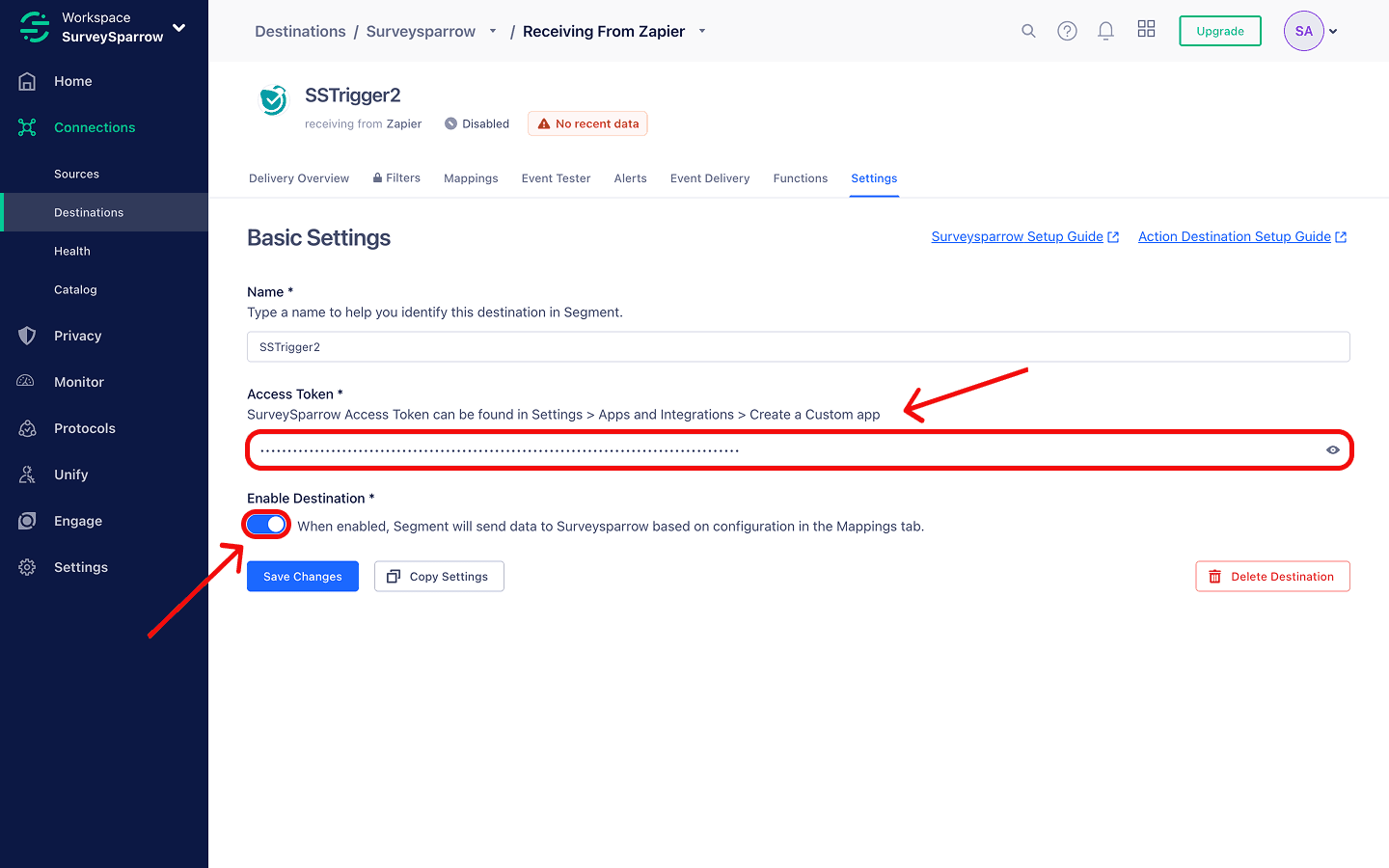The width and height of the screenshot is (1389, 868).
Task: Select the Settings tab
Action: [x=874, y=178]
